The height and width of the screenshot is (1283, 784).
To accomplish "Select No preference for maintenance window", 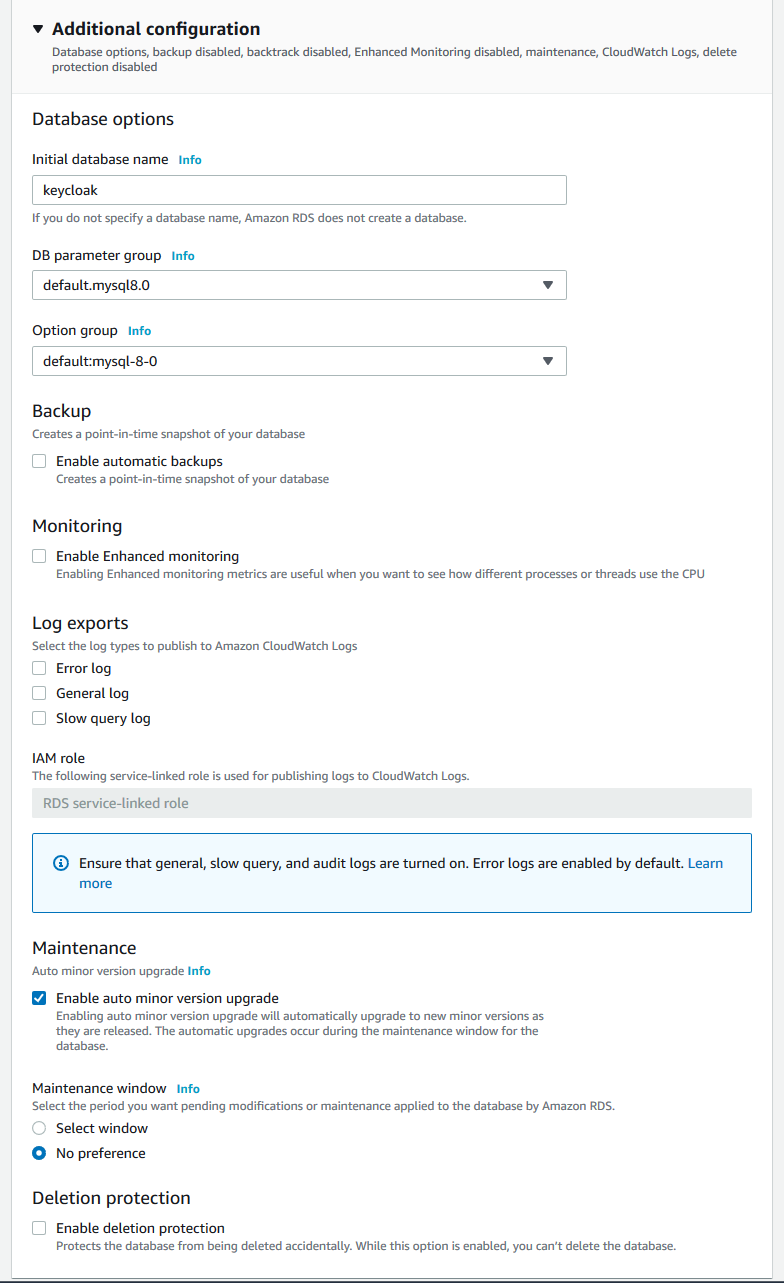I will click(38, 1152).
